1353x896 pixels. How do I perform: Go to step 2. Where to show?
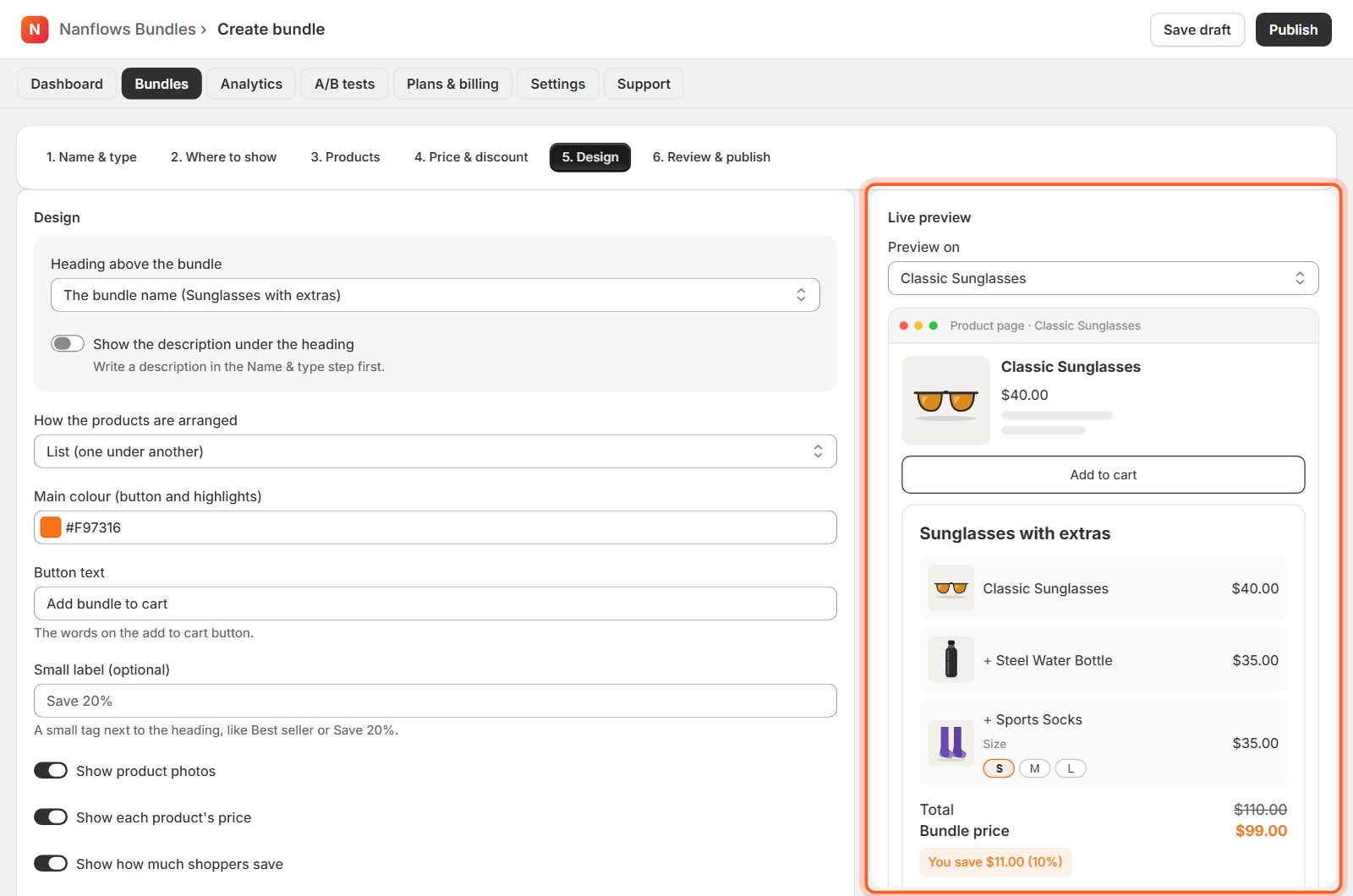point(223,157)
